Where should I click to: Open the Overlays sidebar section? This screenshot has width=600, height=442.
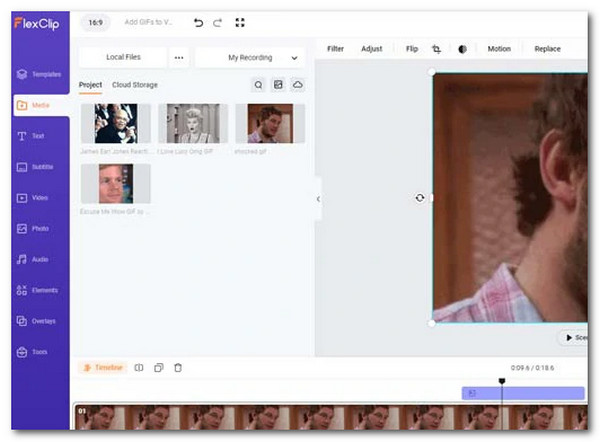[x=36, y=321]
